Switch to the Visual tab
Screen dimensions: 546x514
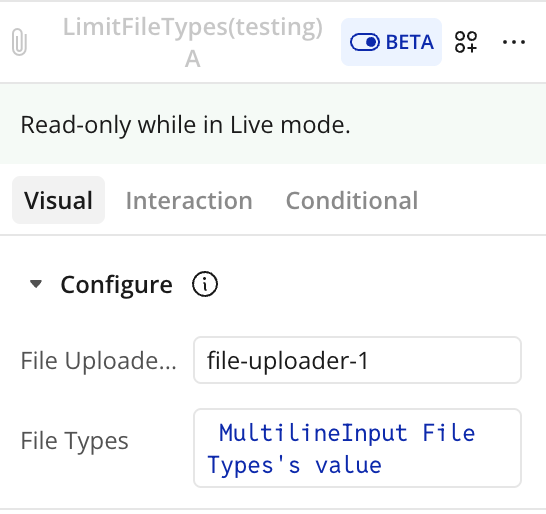[58, 200]
